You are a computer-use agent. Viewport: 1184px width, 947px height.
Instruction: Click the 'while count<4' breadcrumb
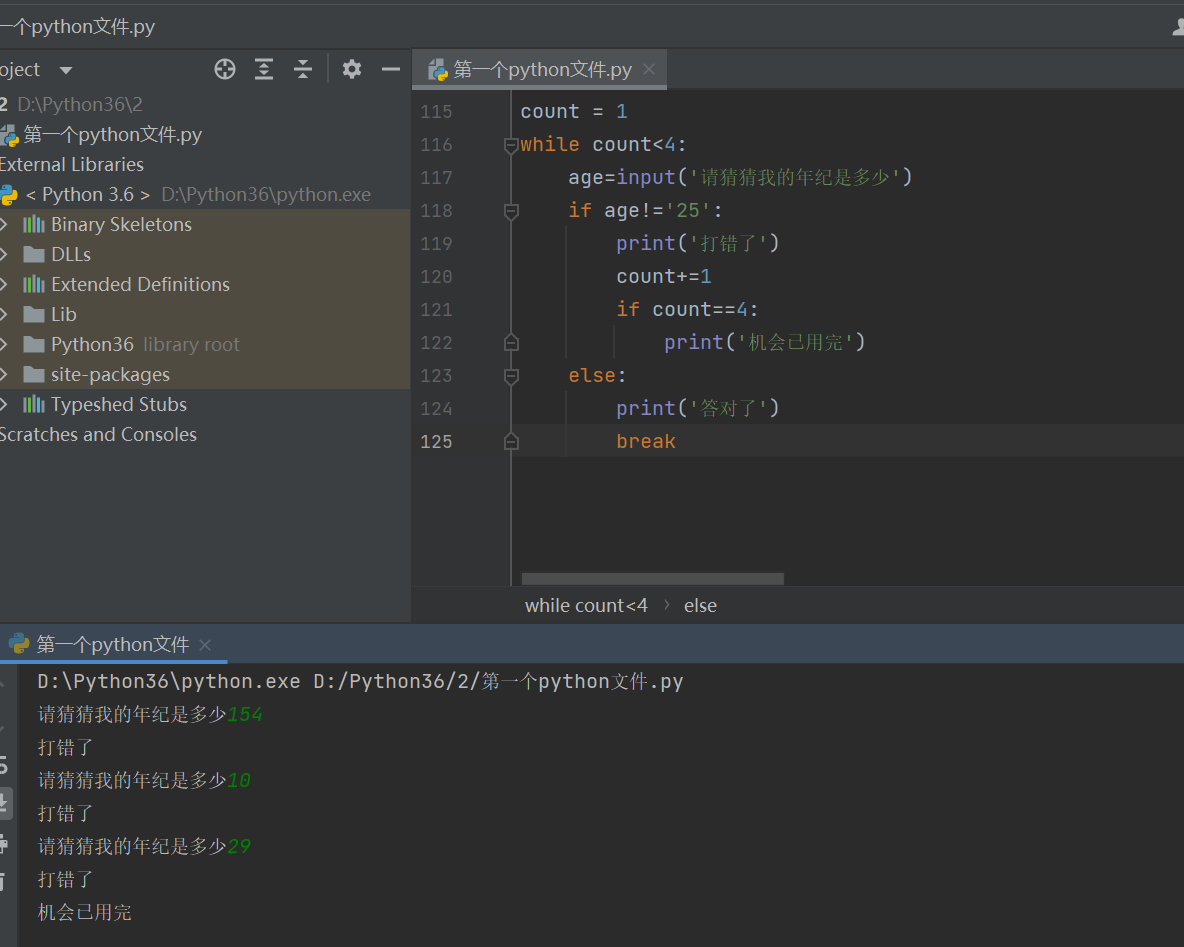pos(586,605)
